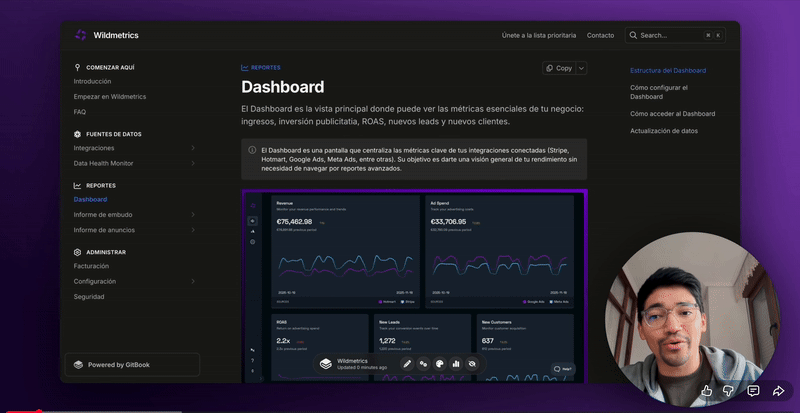The image size is (800, 413).
Task: Click the Dashboard page heading
Action: [283, 87]
